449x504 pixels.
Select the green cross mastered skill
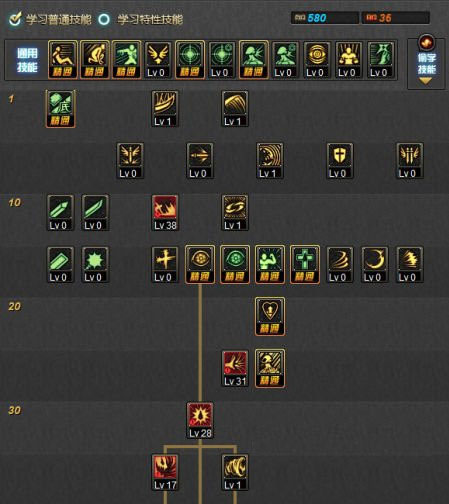(x=305, y=265)
